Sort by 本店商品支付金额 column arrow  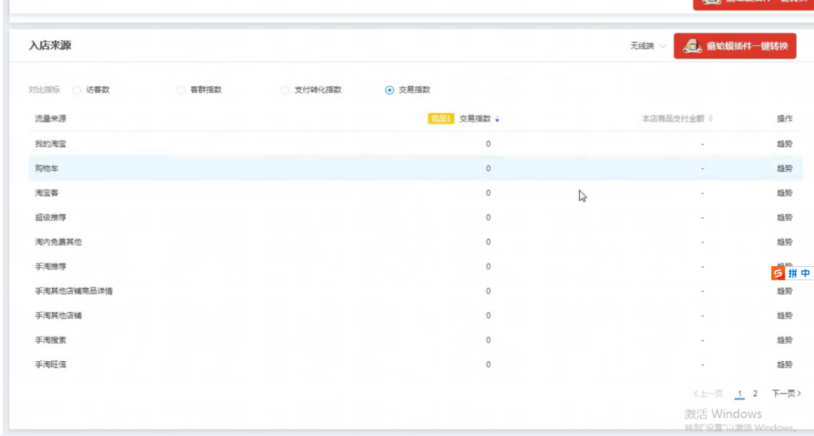pyautogui.click(x=710, y=119)
